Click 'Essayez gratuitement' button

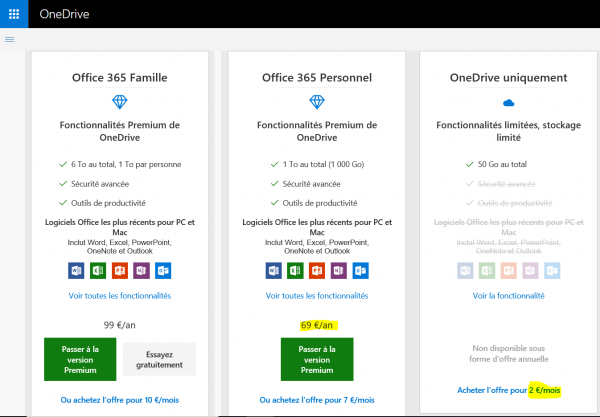(159, 360)
